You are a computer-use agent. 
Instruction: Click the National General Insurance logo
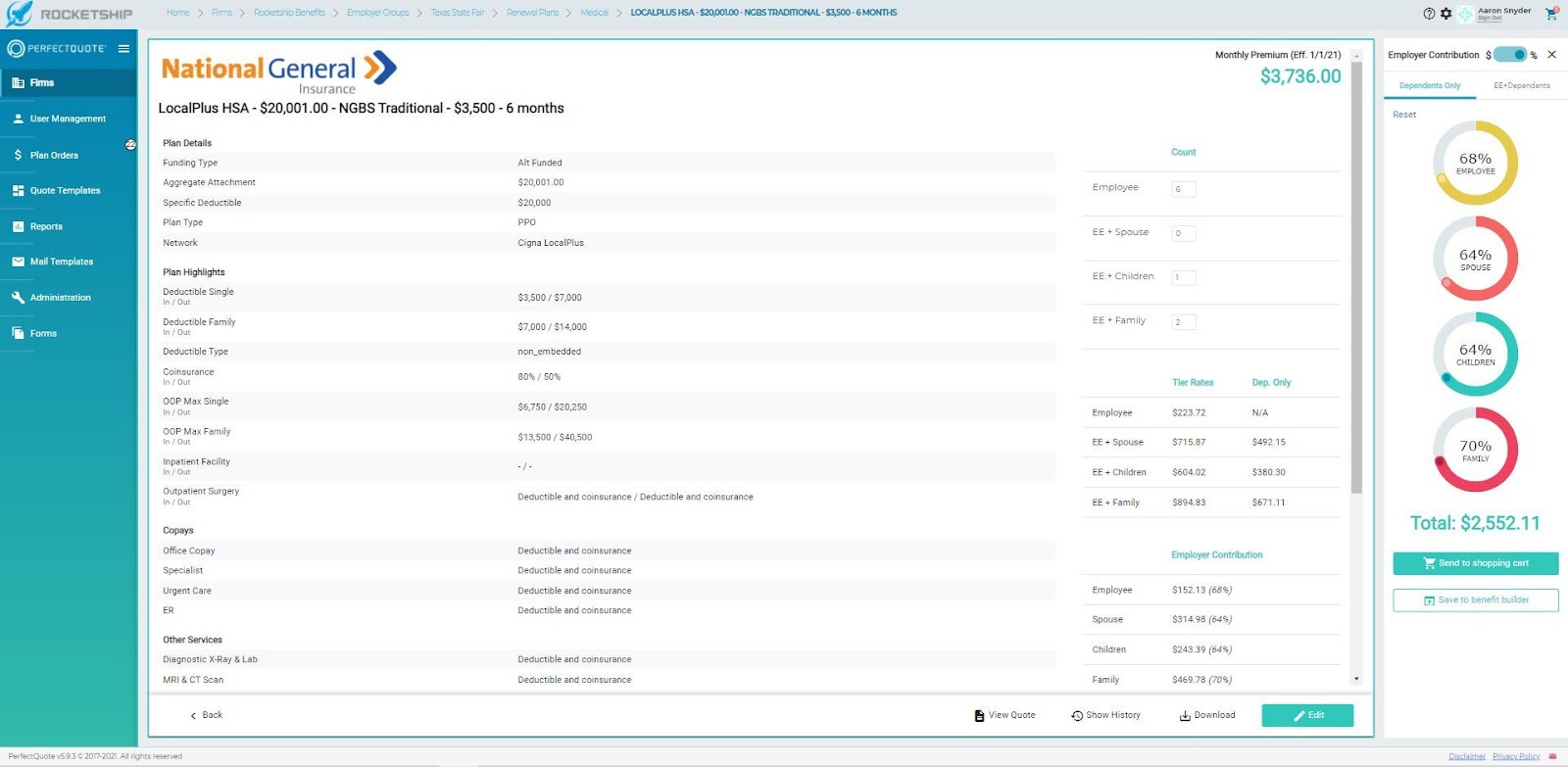[x=279, y=72]
